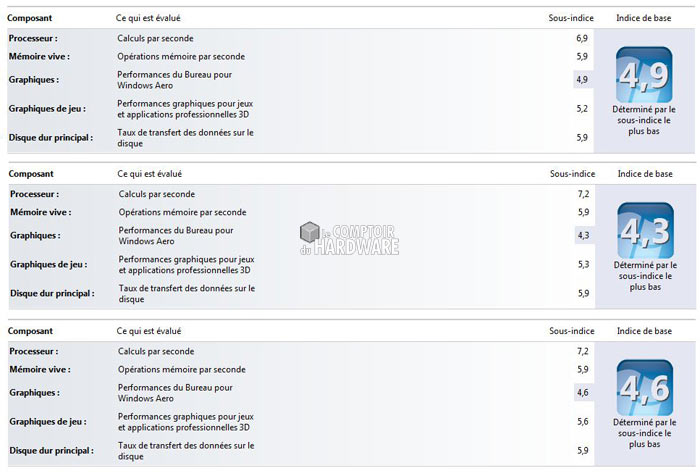Click the Comptoir du Hardware cube logo
The height and width of the screenshot is (476, 700).
click(310, 233)
